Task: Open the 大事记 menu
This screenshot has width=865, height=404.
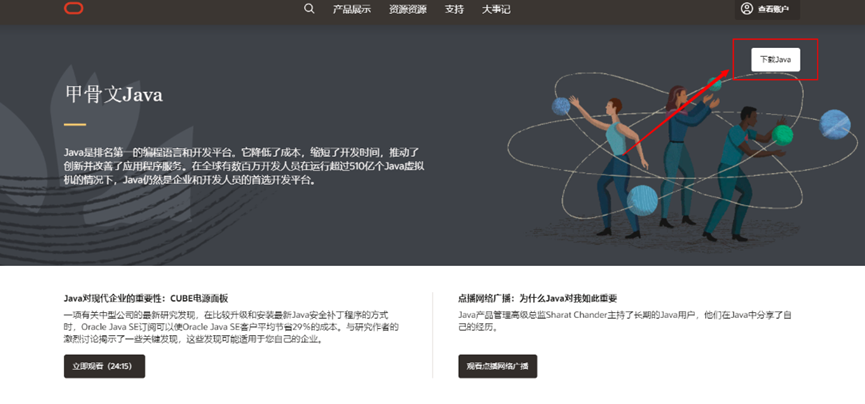Action: (x=496, y=9)
